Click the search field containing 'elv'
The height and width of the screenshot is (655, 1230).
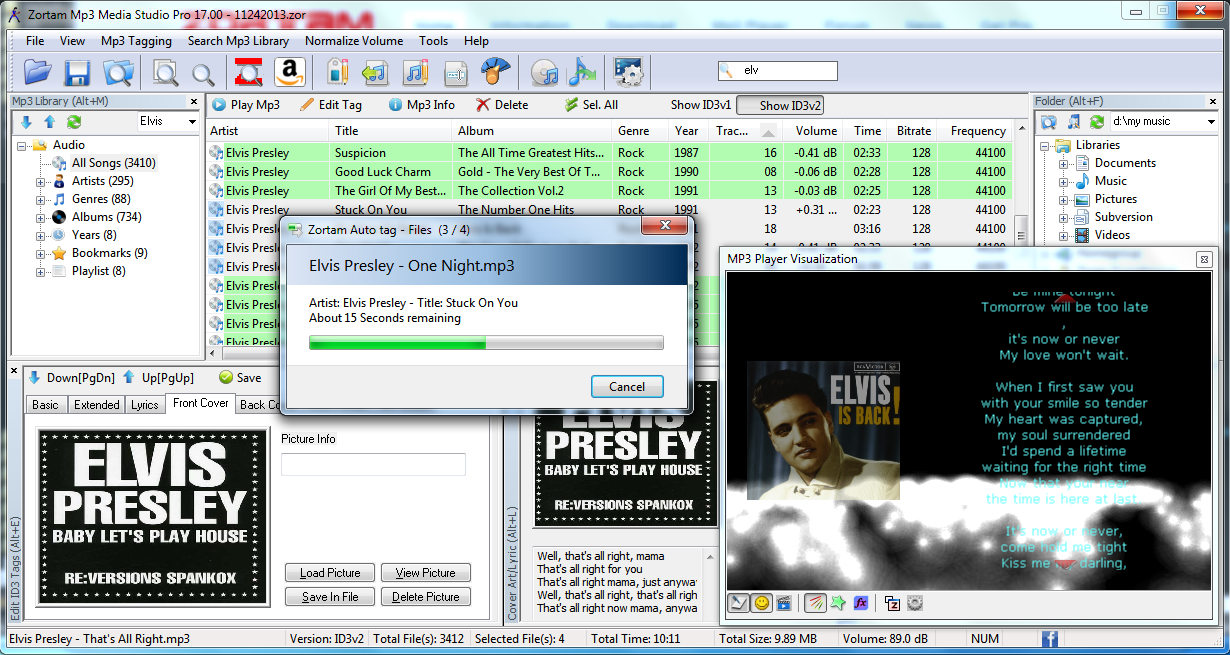pos(778,71)
